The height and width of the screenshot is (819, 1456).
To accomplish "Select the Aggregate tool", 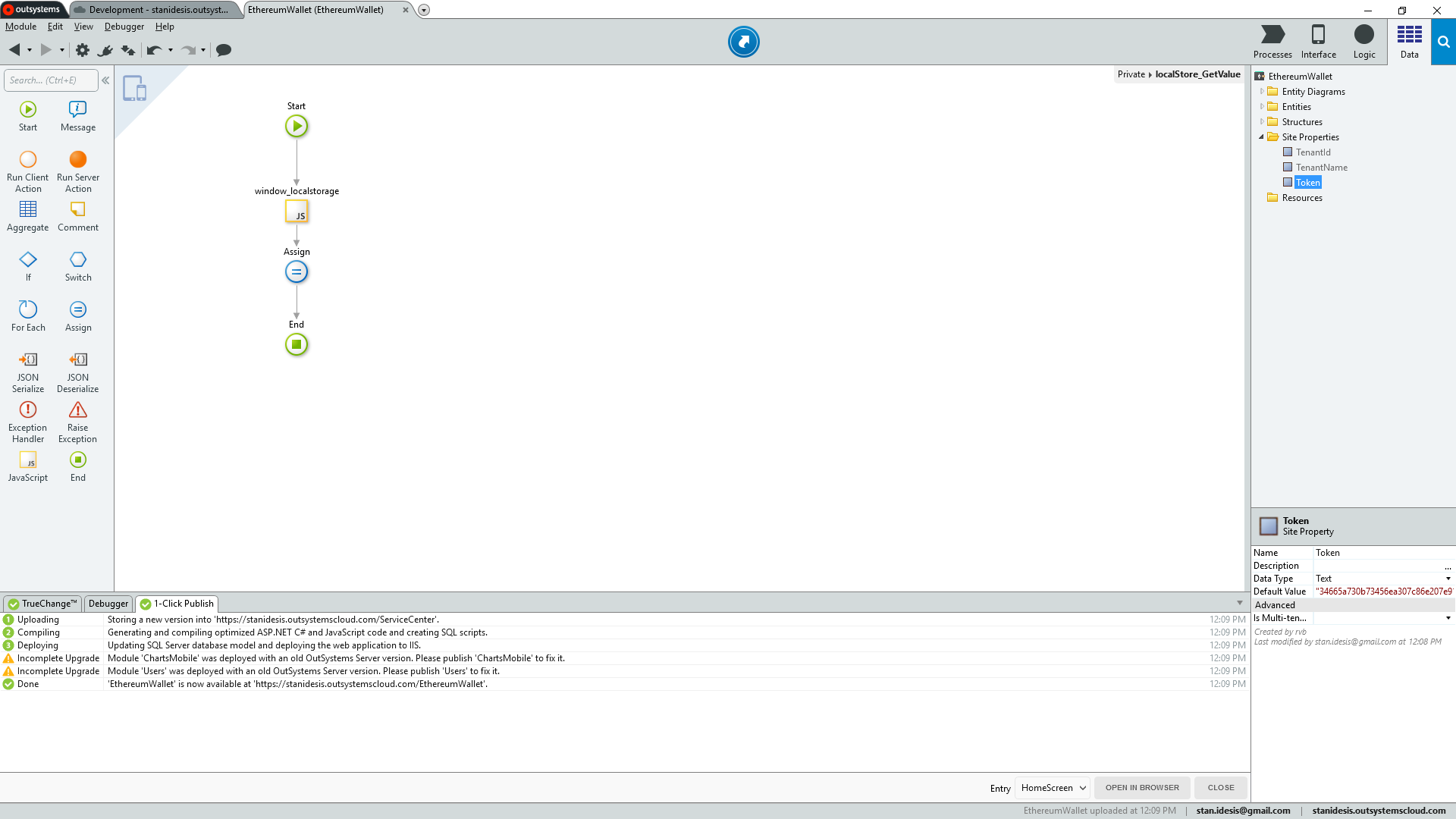I will tap(27, 215).
